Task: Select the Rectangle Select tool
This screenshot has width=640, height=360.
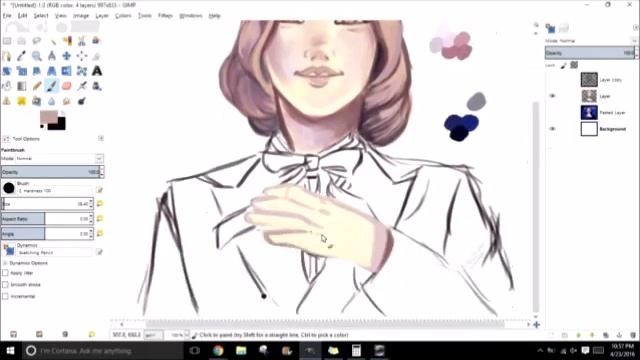Action: pos(7,41)
